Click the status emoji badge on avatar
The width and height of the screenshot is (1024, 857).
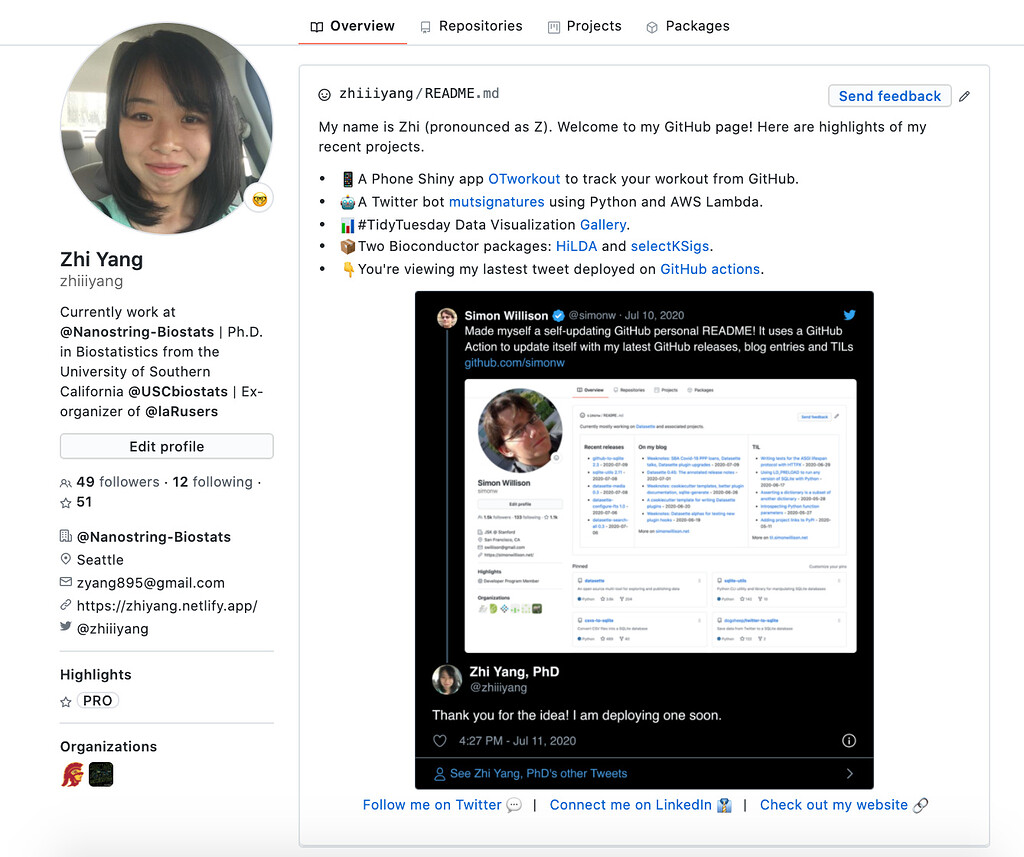coord(259,198)
